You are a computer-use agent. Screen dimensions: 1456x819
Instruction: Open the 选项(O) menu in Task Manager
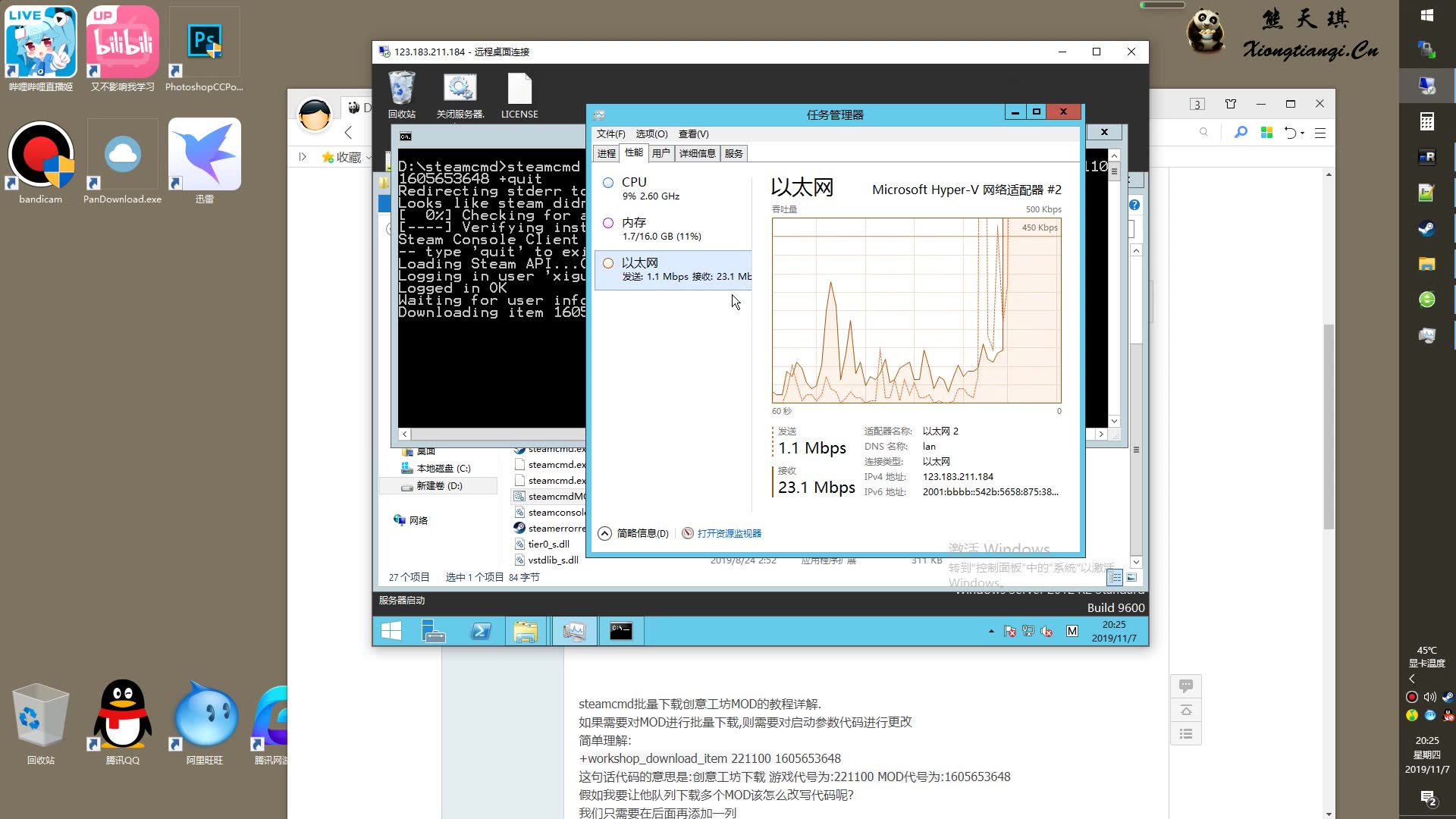click(x=651, y=133)
